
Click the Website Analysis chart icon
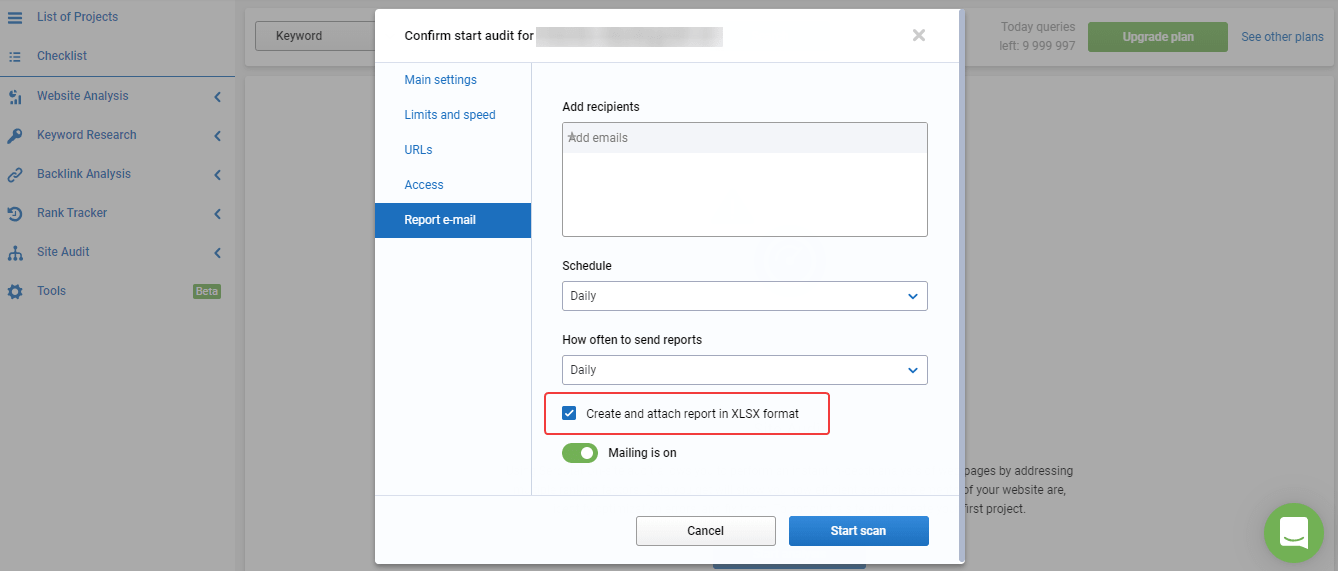pos(15,97)
